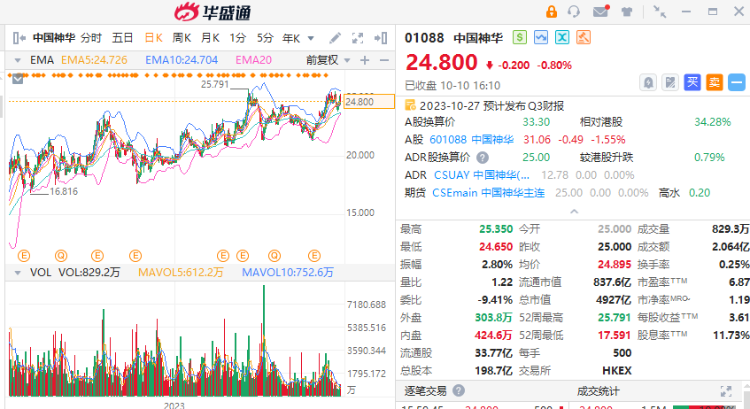Collapse the left panel beside 中国神华 chart

point(19,38)
